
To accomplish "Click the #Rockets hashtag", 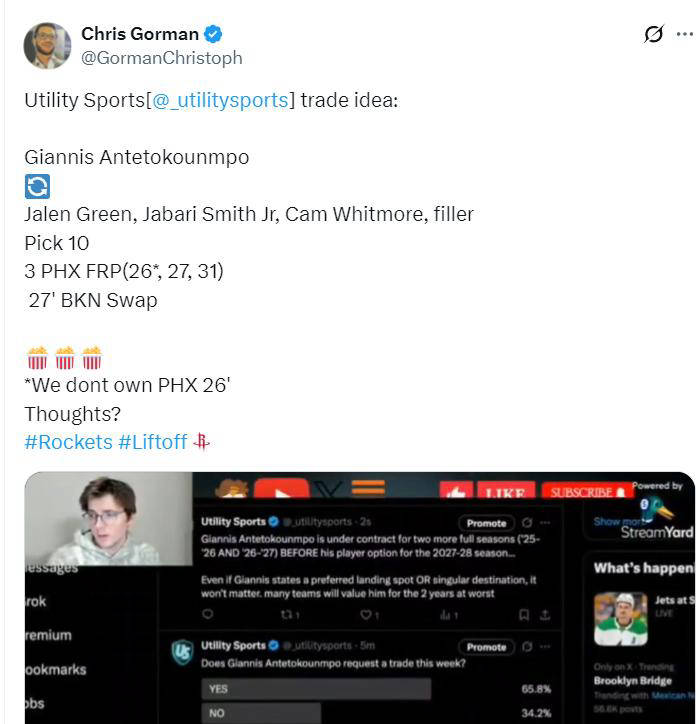I will pos(68,442).
